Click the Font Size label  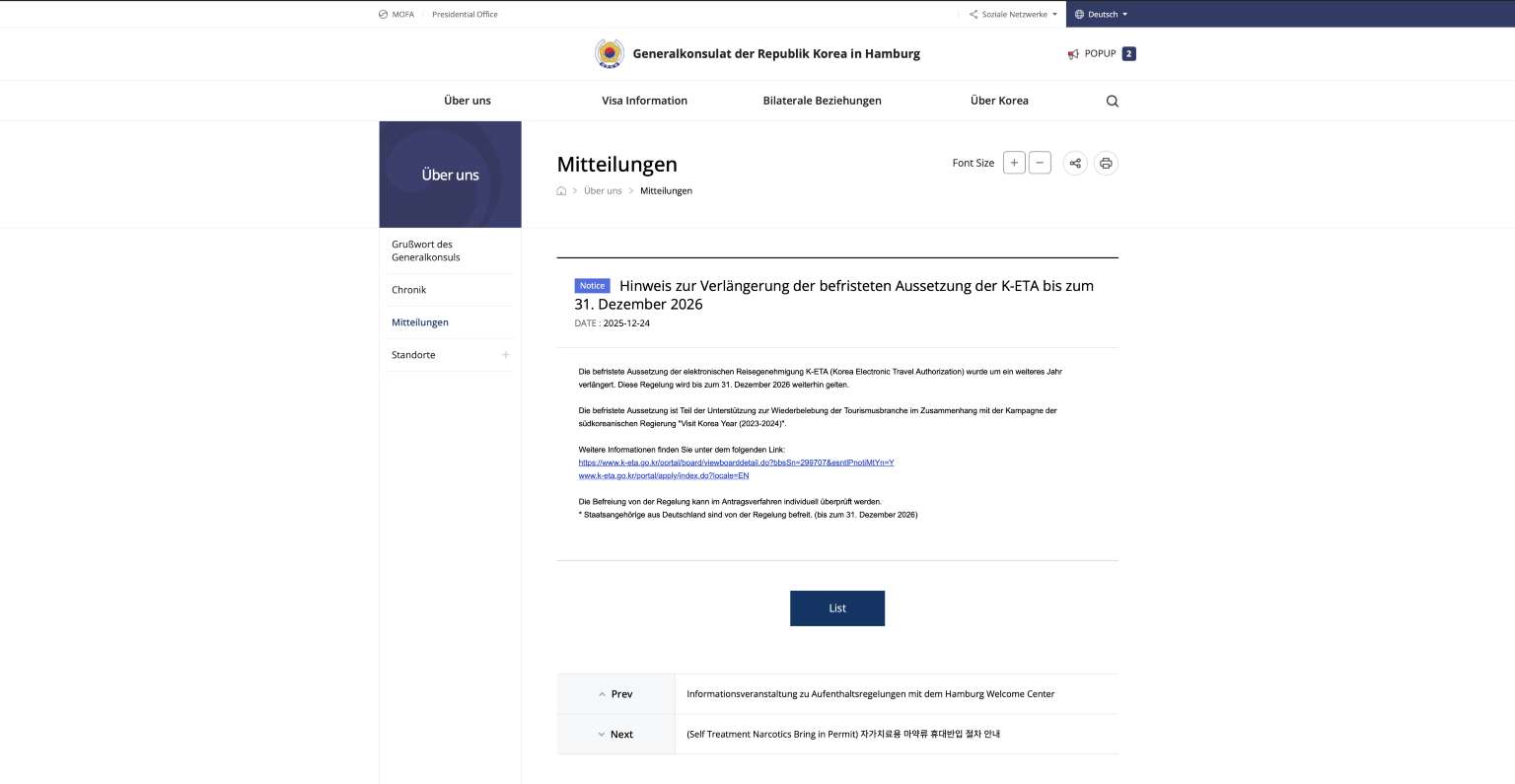click(x=973, y=164)
